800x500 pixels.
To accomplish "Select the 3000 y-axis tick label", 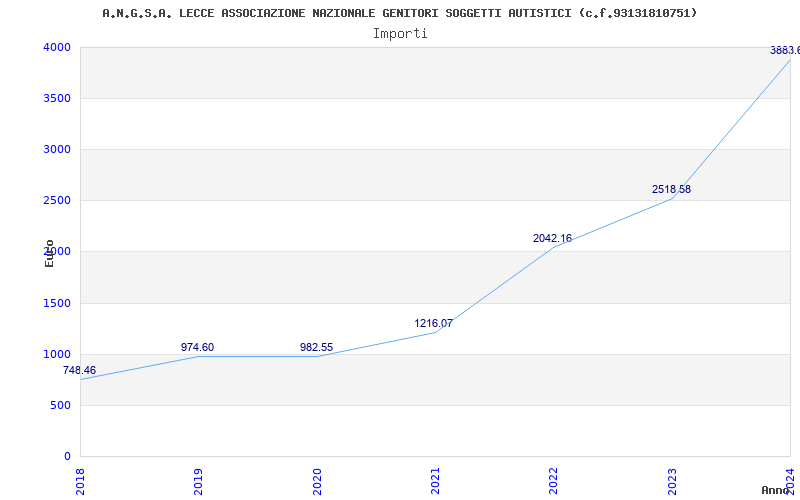I will point(57,150).
